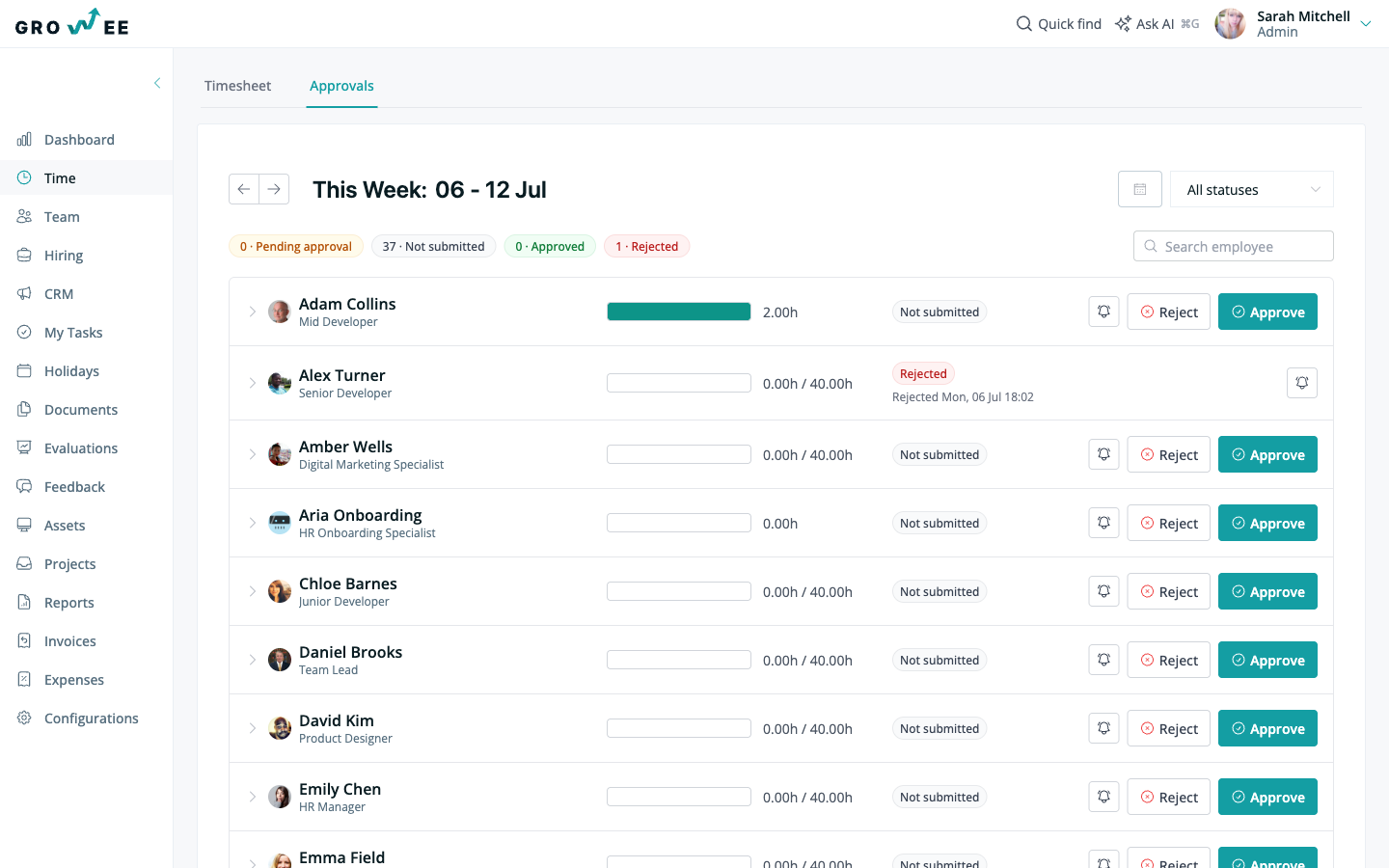
Task: Open Quick find search
Action: tap(1059, 24)
